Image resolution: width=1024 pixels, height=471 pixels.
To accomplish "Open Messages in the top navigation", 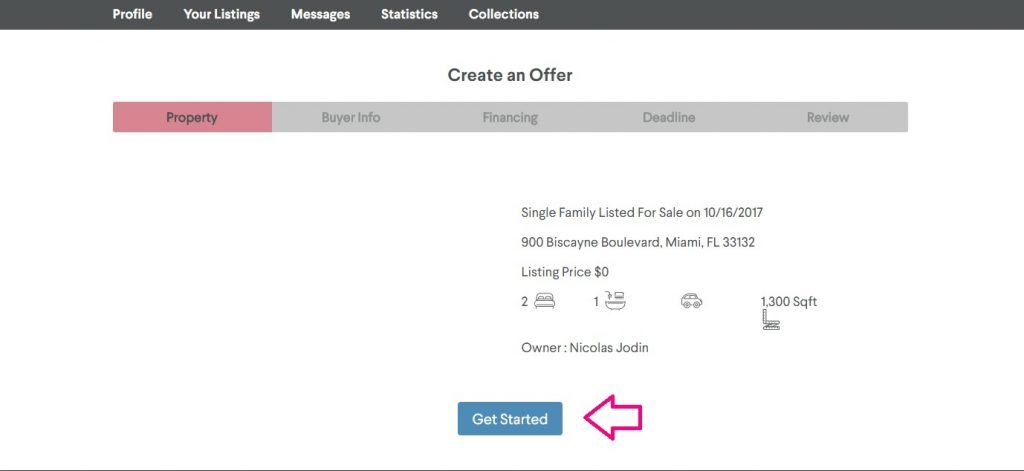I will (320, 14).
